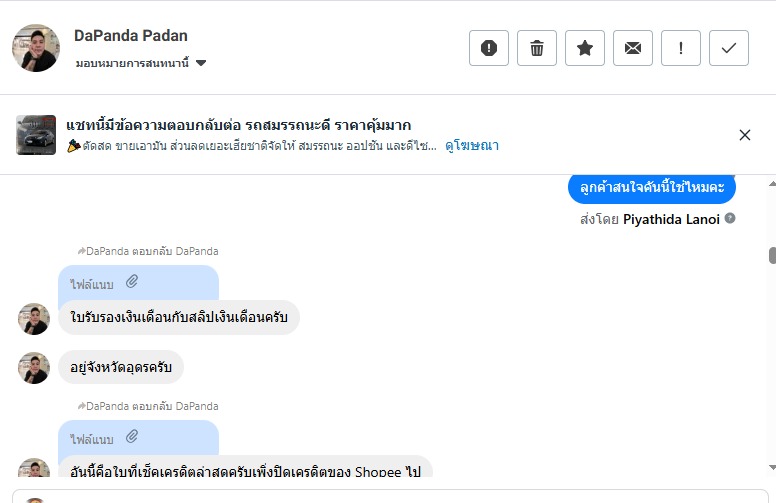The height and width of the screenshot is (503, 776).
Task: Mark conversation as spam with octagon icon
Action: click(489, 48)
